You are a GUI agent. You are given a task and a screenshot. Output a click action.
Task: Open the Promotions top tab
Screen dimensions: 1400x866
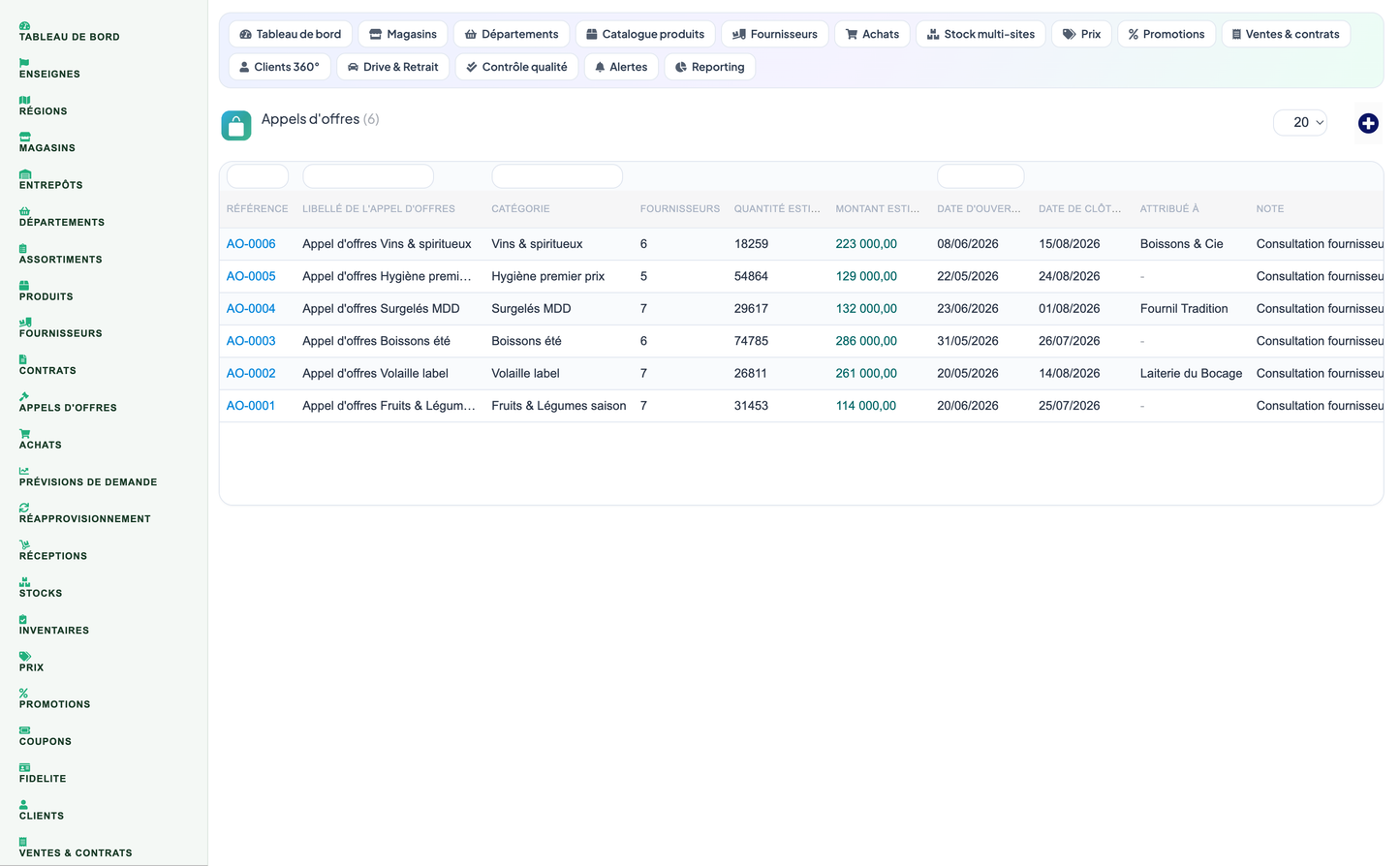tap(1167, 34)
